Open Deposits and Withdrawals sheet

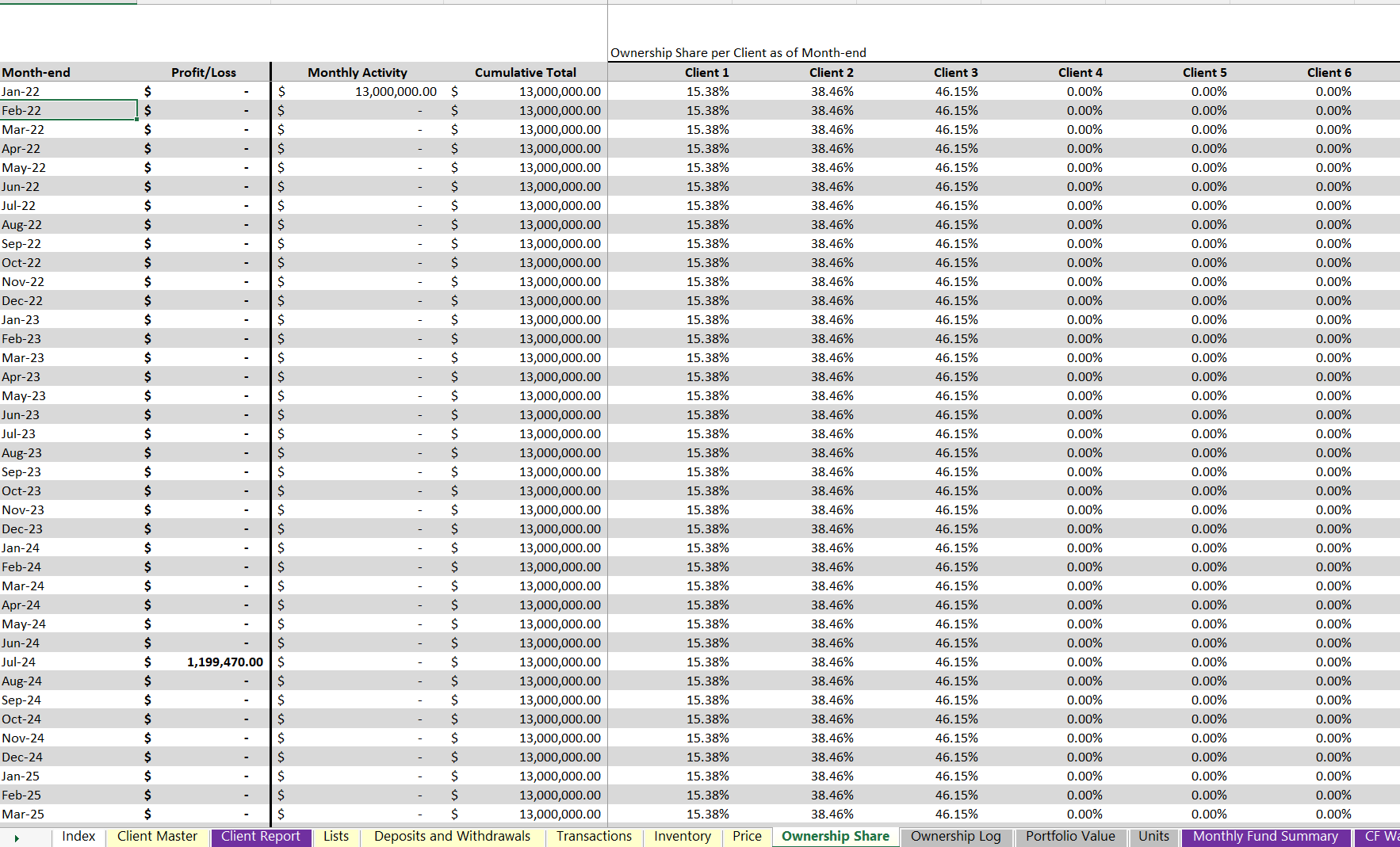click(x=452, y=837)
